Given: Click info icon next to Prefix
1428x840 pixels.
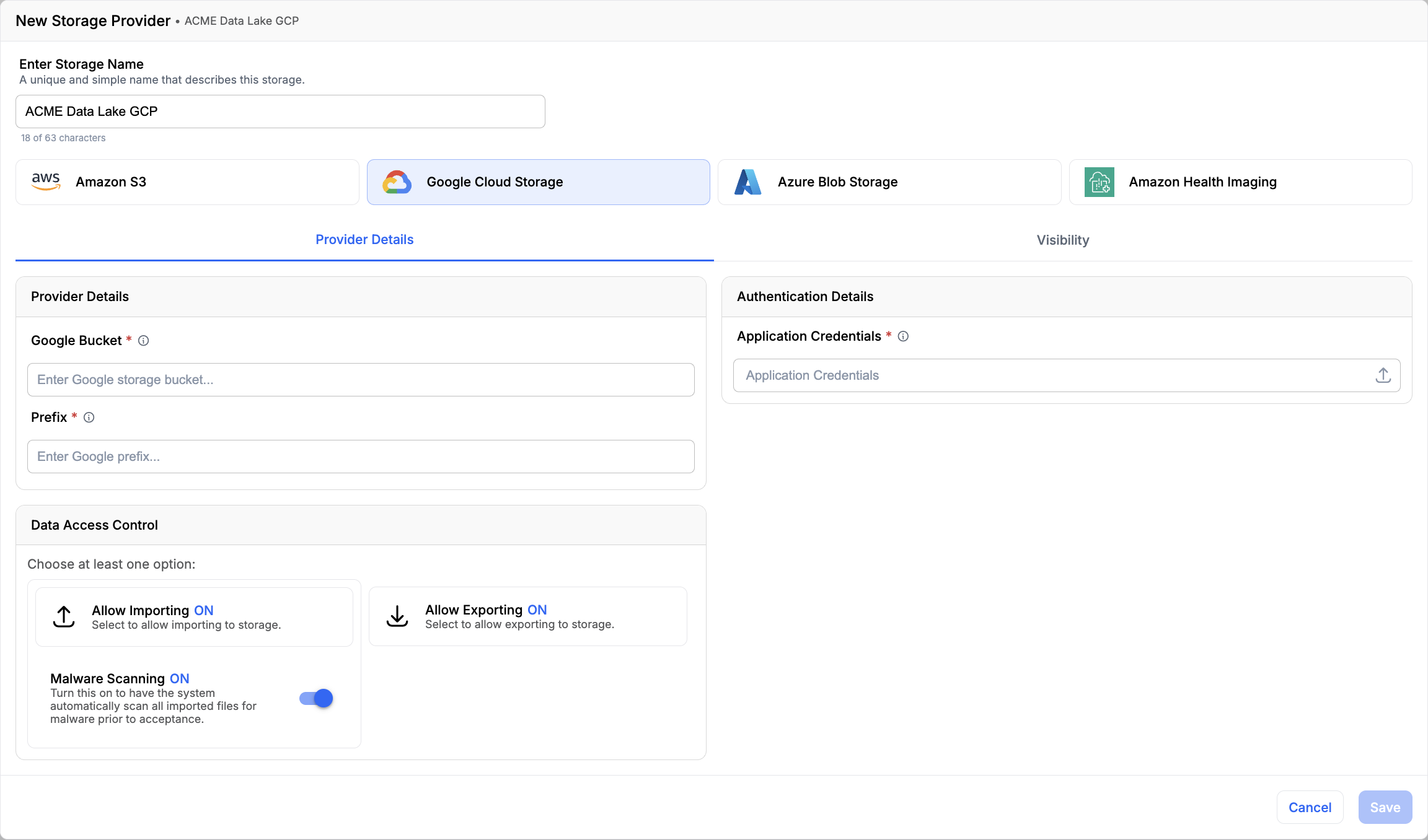Looking at the screenshot, I should (x=89, y=418).
